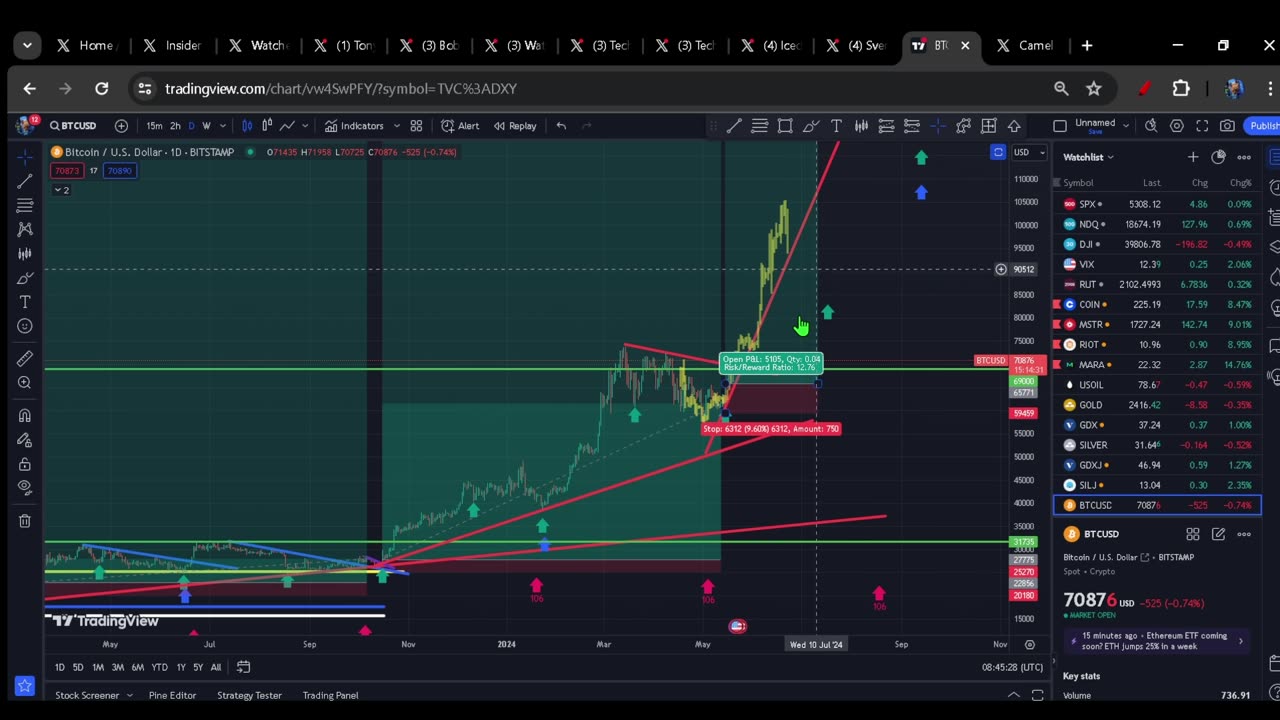Select the zoom in tool
Viewport: 1280px width, 720px height.
point(25,382)
